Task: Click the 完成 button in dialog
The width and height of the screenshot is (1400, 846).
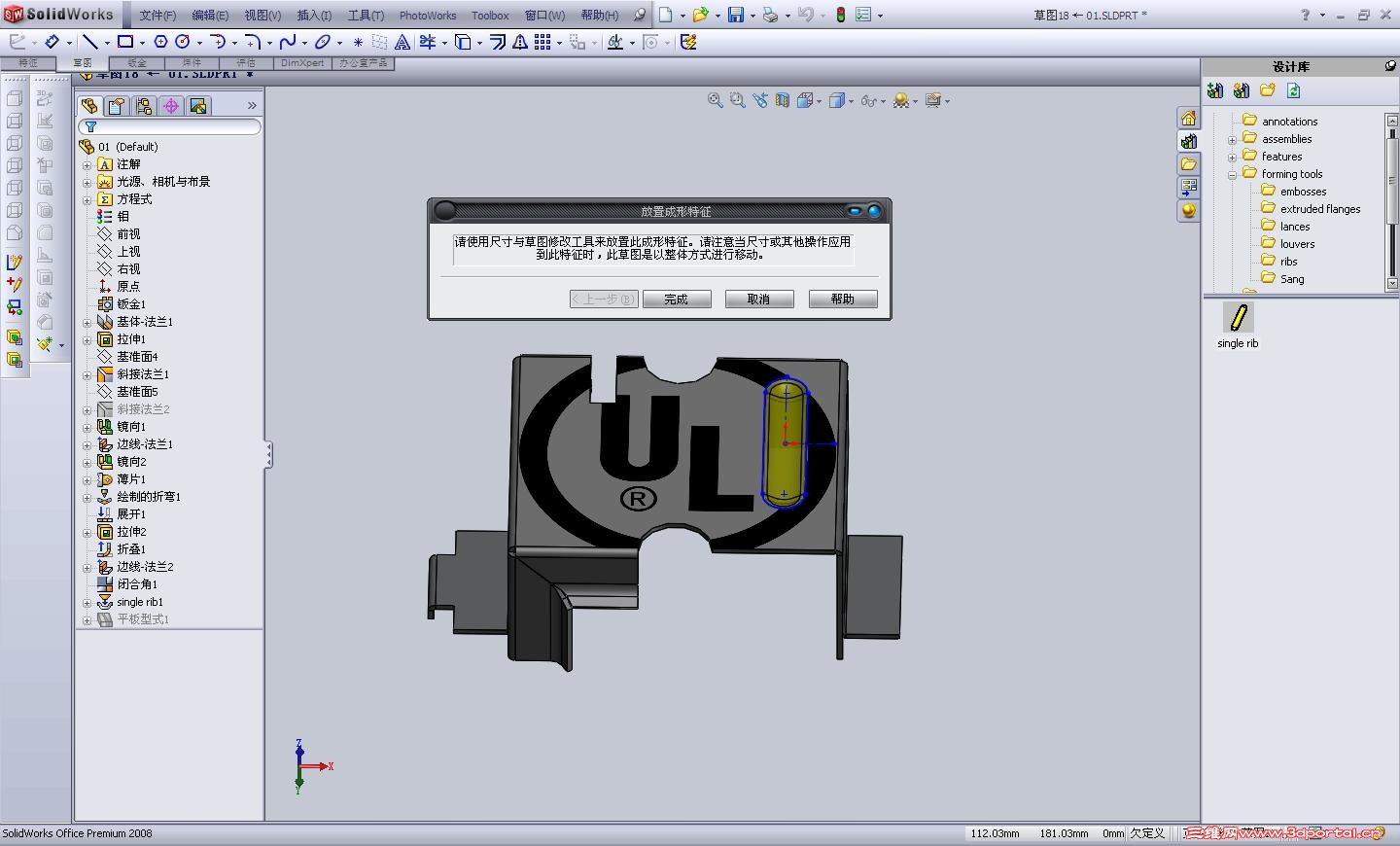Action: coord(676,300)
